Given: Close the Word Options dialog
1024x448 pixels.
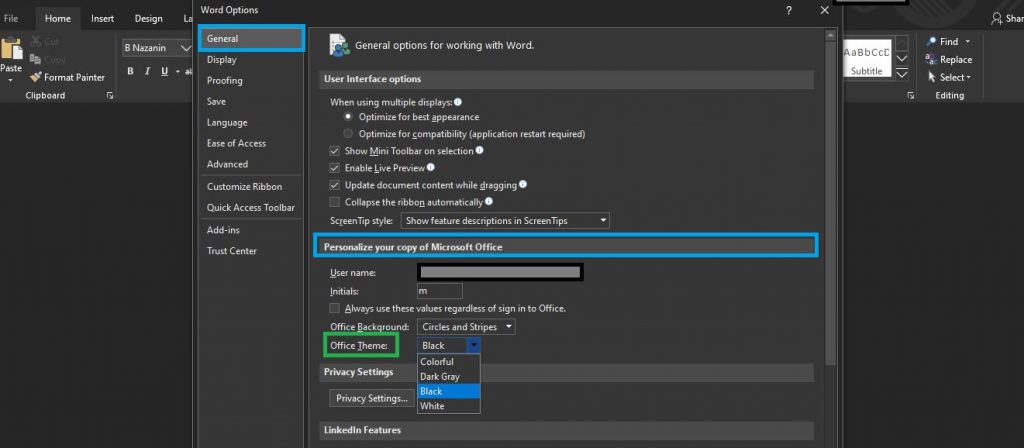Looking at the screenshot, I should click(x=825, y=10).
